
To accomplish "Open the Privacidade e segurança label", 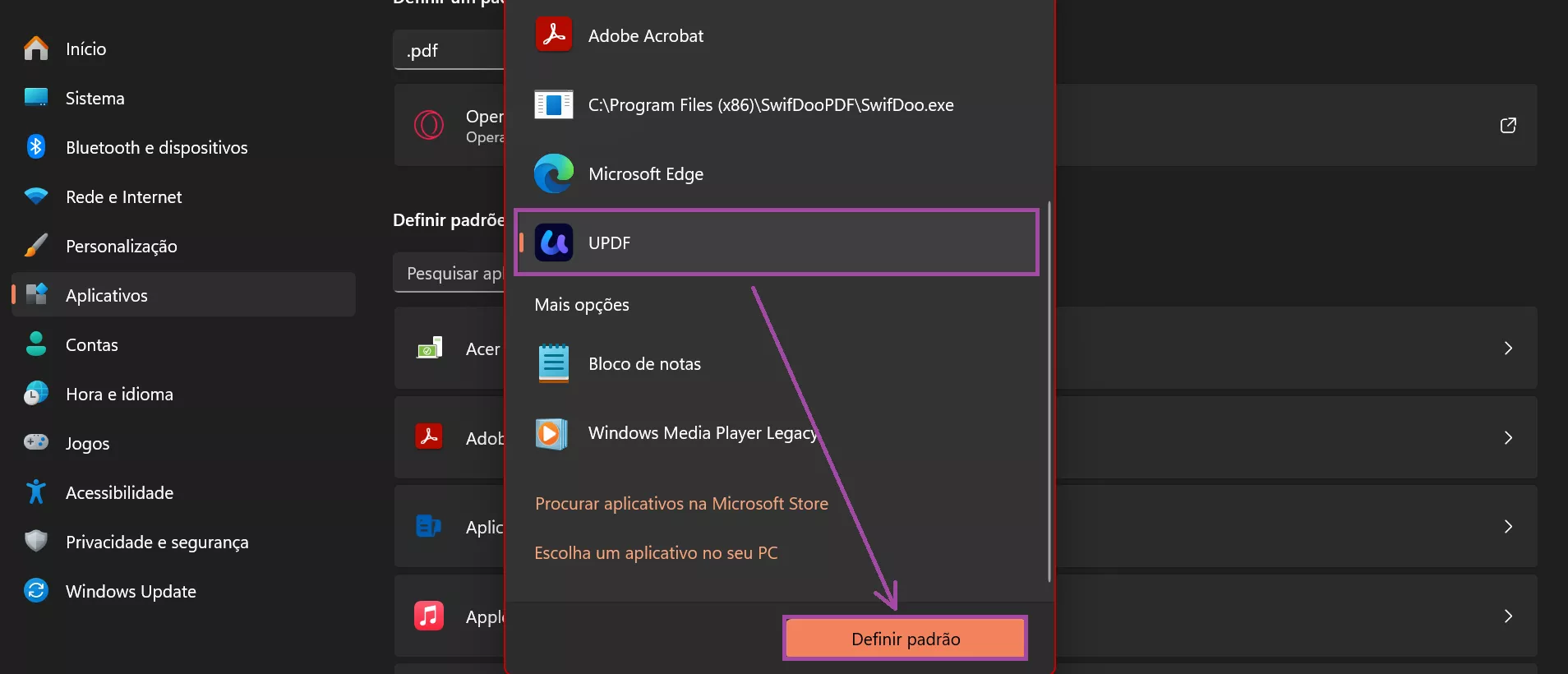I will click(x=157, y=542).
